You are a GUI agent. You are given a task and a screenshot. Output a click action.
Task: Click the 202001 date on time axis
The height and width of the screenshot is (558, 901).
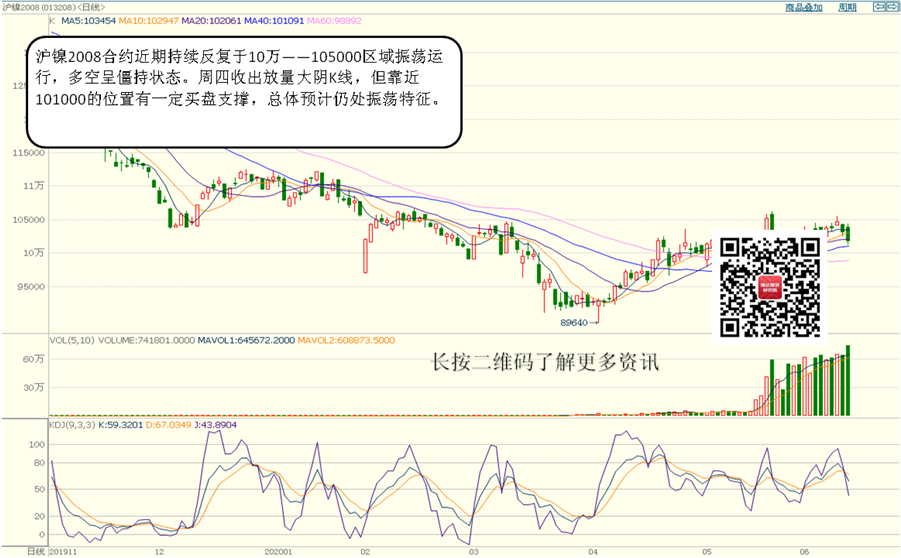(x=278, y=551)
